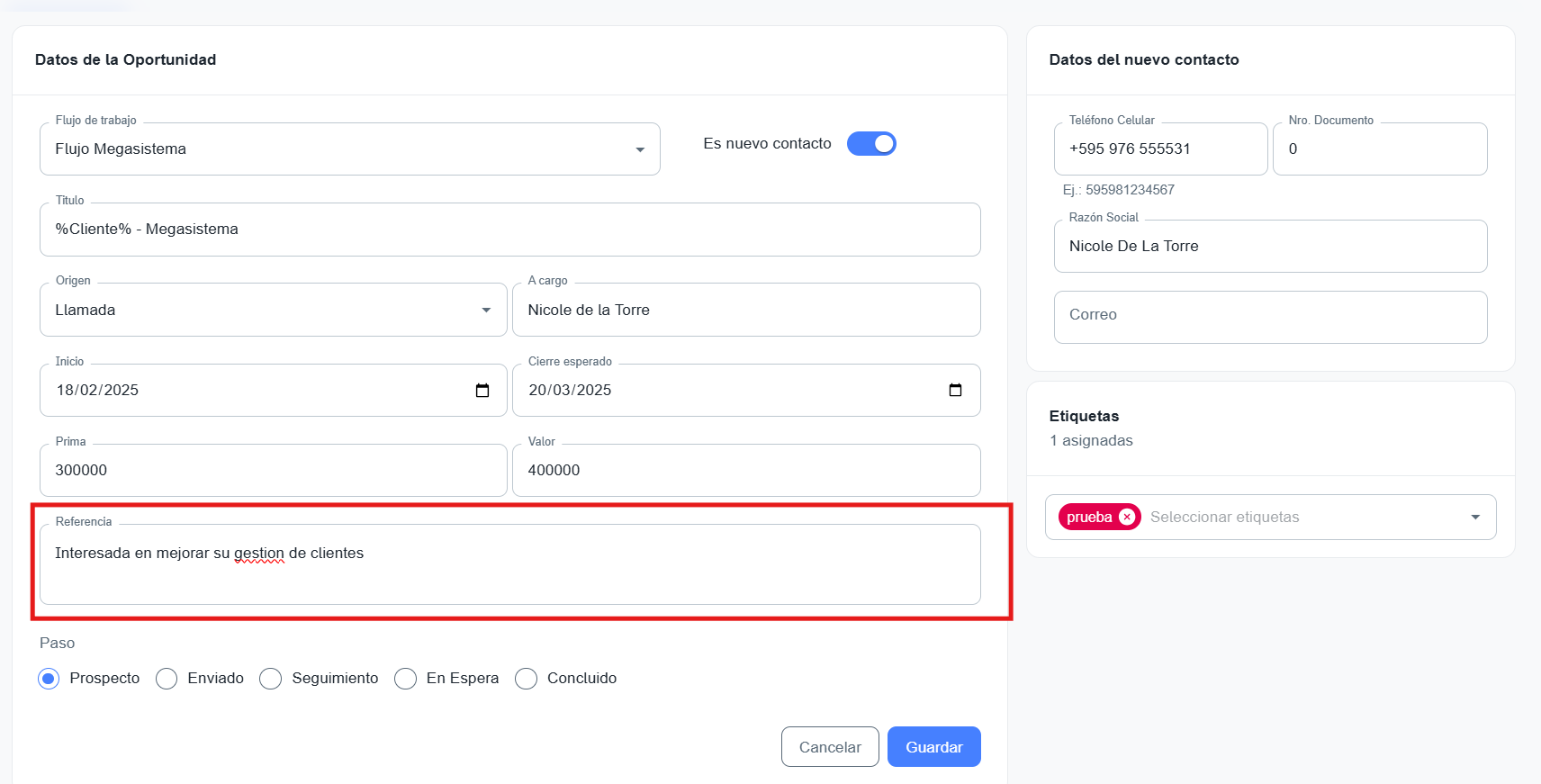Click the Valor amount field
Image resolution: width=1541 pixels, height=784 pixels.
pos(745,471)
